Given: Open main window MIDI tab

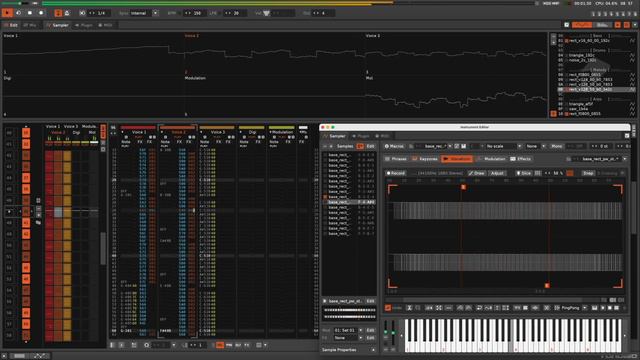Looking at the screenshot, I should click(x=105, y=25).
